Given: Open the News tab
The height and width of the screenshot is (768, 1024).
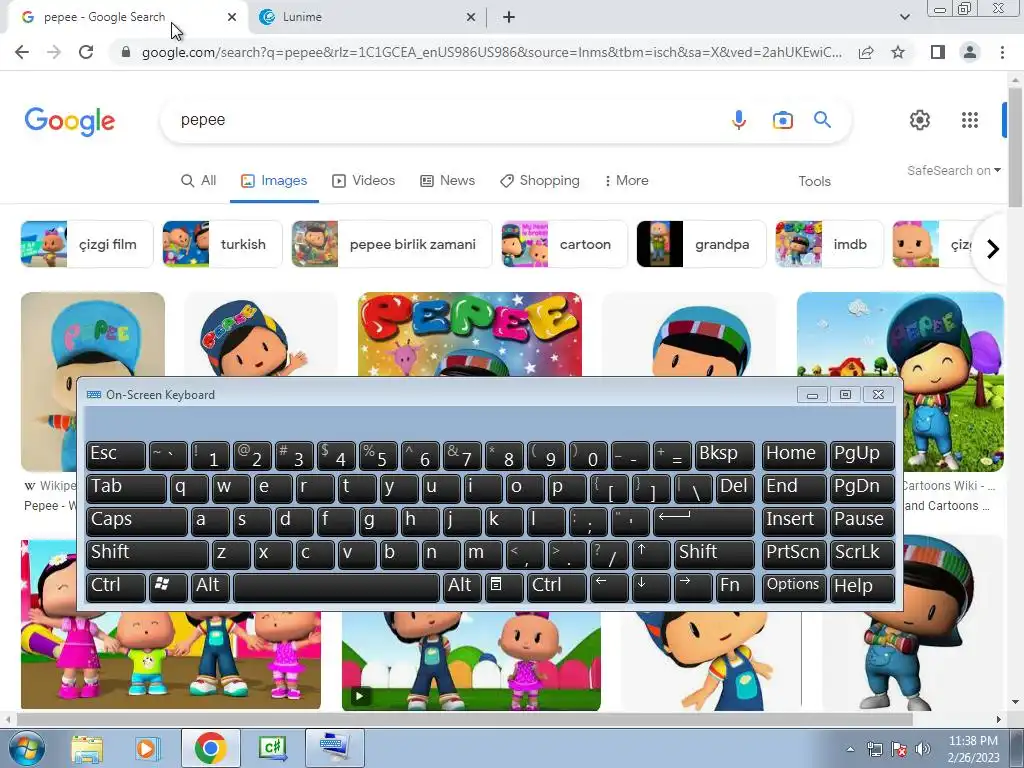Looking at the screenshot, I should [447, 181].
